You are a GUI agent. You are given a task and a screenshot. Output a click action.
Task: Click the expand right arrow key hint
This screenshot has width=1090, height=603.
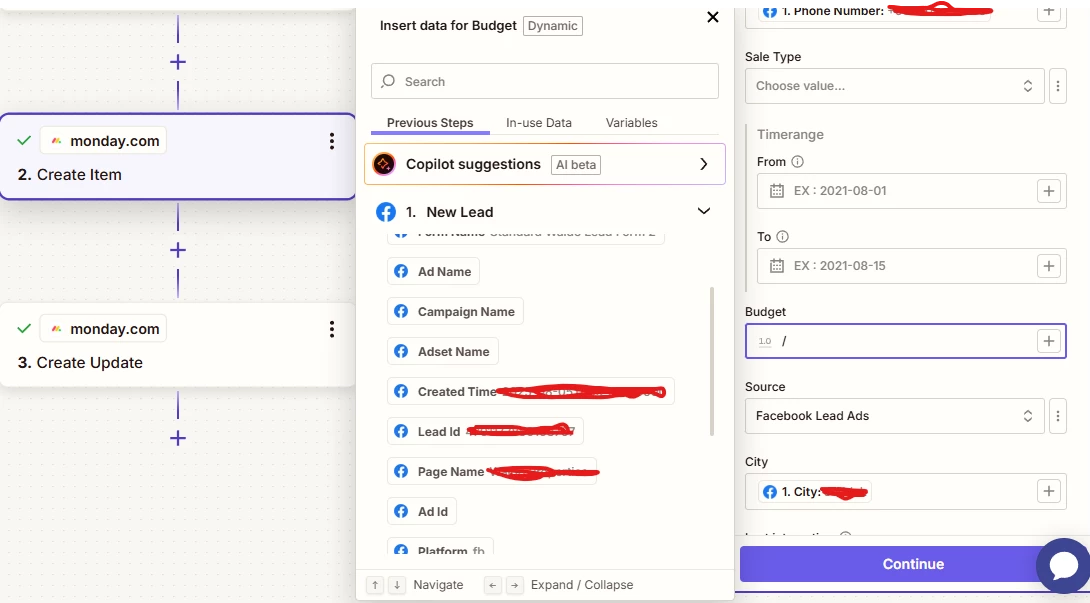(514, 585)
